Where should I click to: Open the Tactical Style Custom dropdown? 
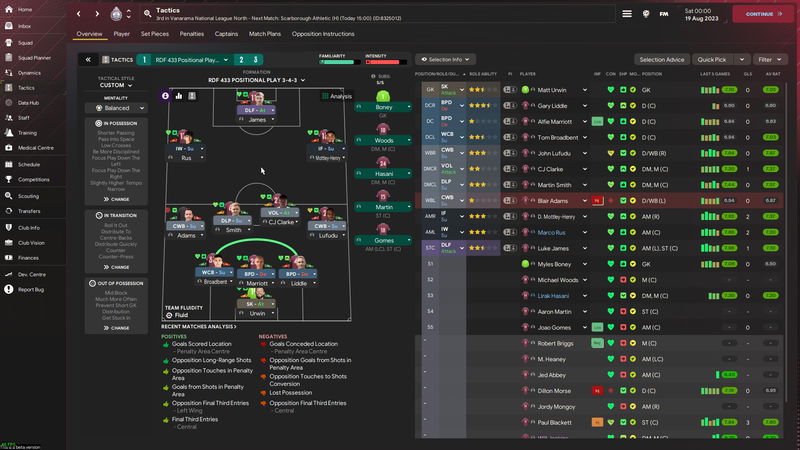click(x=116, y=85)
